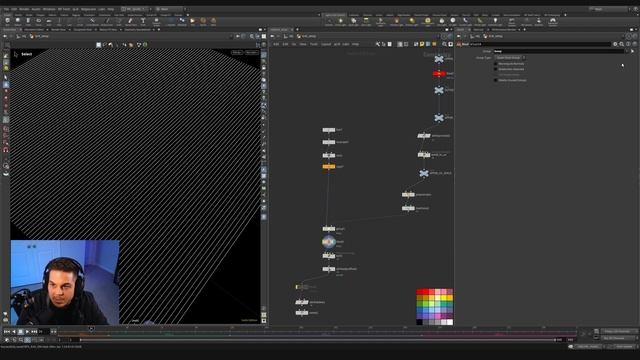
Task: Open the Render menu
Action: (x=24, y=9)
